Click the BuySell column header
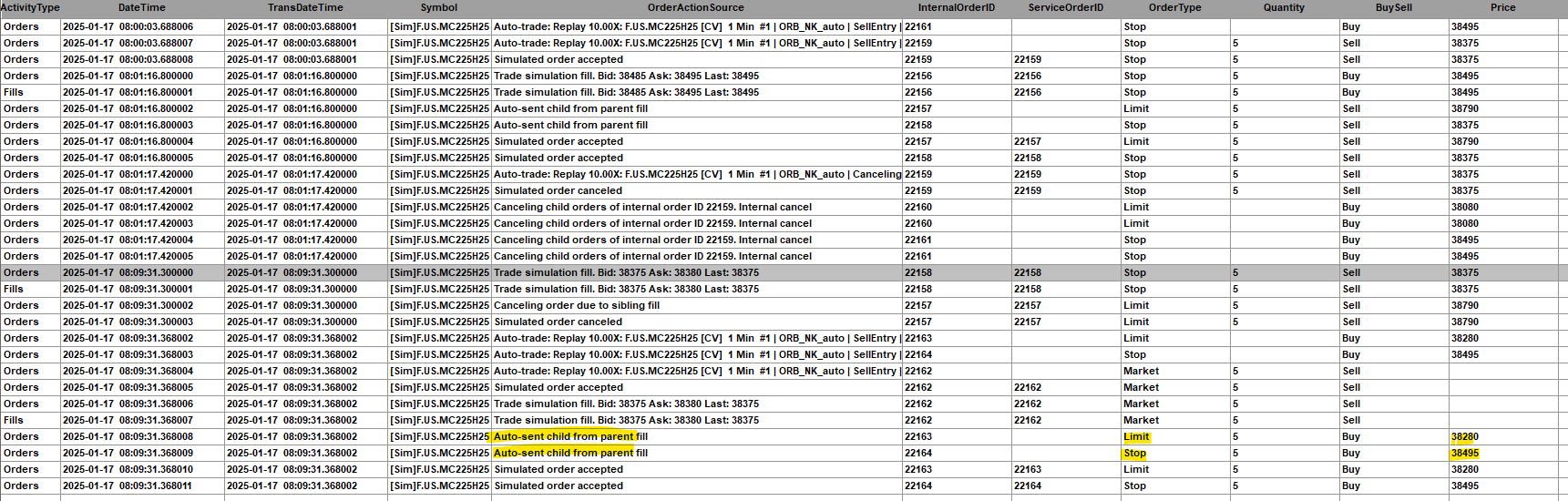1568x501 pixels. [x=1394, y=7]
